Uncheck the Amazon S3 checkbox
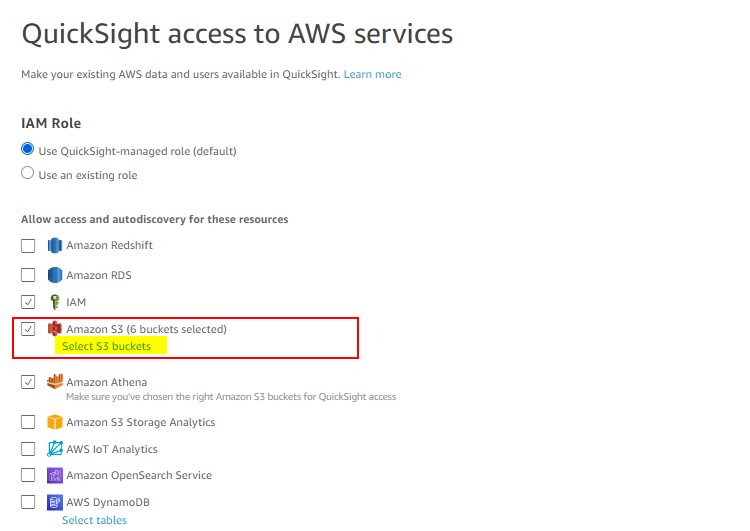The image size is (750, 531). tap(28, 329)
